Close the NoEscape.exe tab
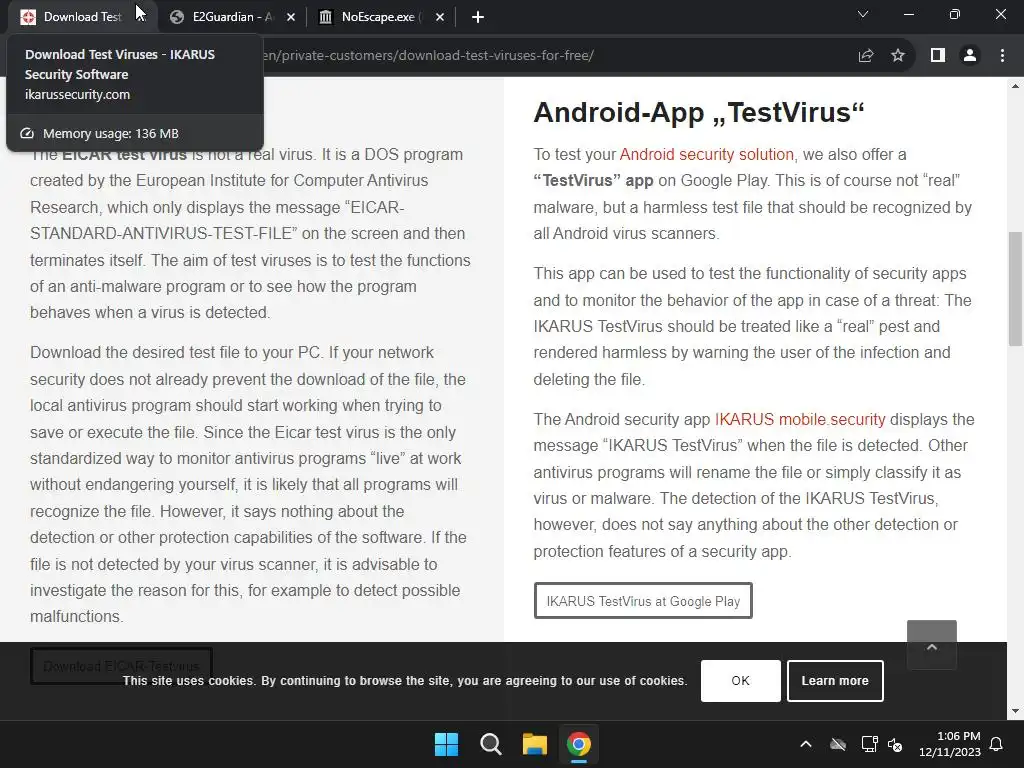The width and height of the screenshot is (1024, 768). [x=440, y=17]
